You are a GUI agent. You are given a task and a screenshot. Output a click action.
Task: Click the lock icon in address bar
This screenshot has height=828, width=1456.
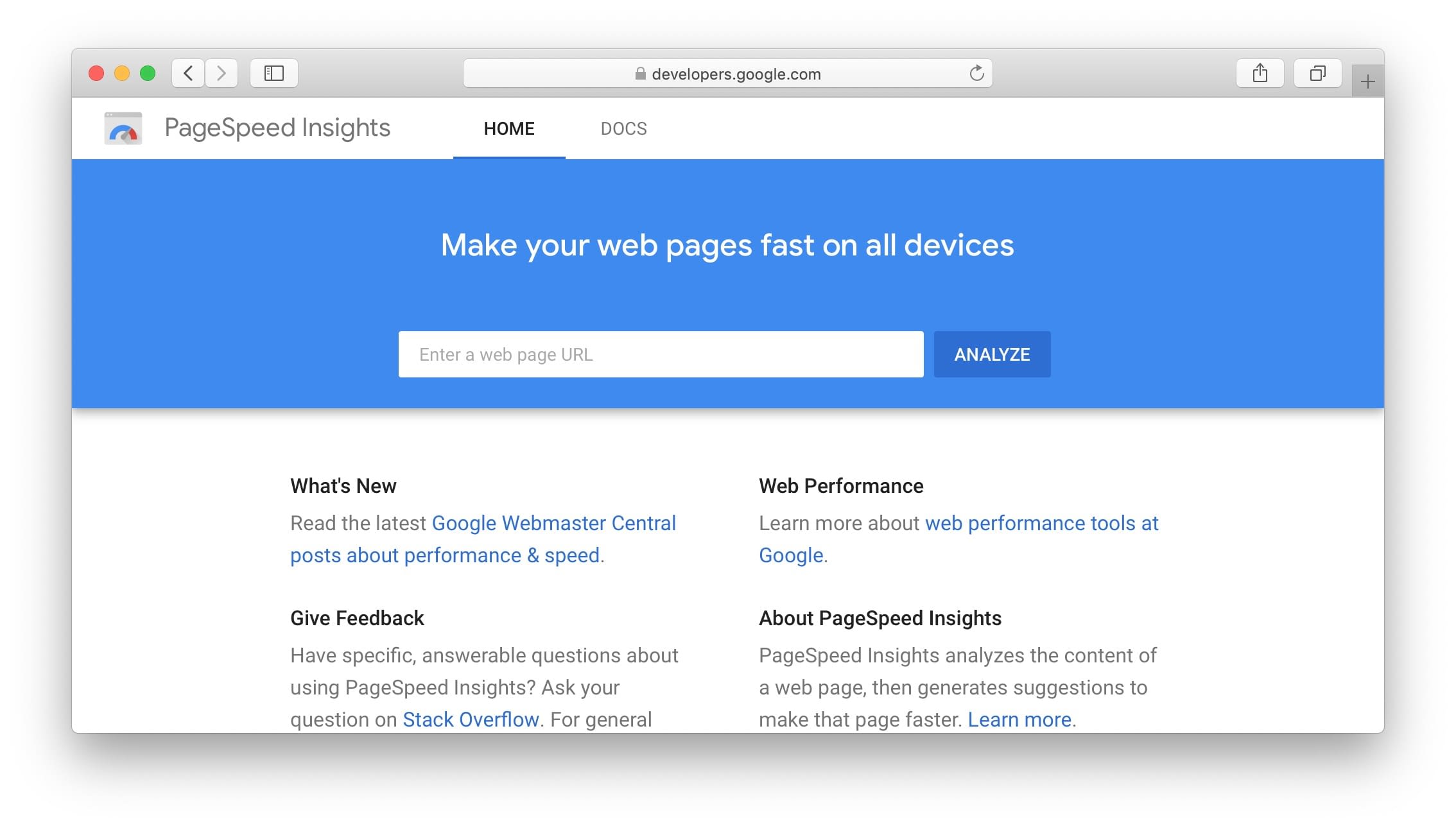[640, 74]
